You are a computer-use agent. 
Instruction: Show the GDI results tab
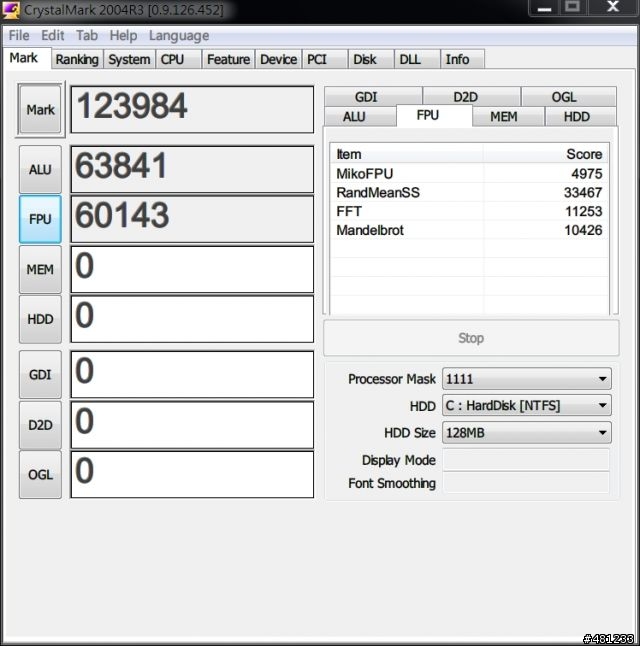click(373, 97)
